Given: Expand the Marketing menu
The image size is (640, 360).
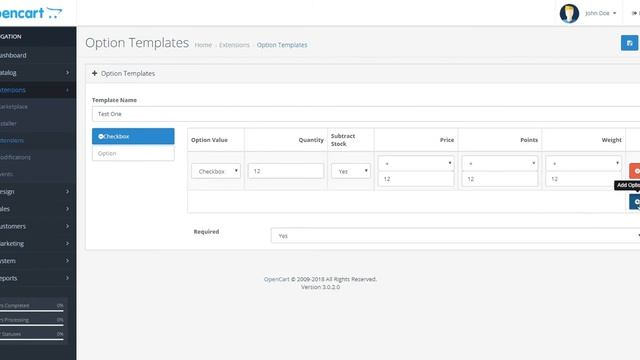Looking at the screenshot, I should click(38, 243).
